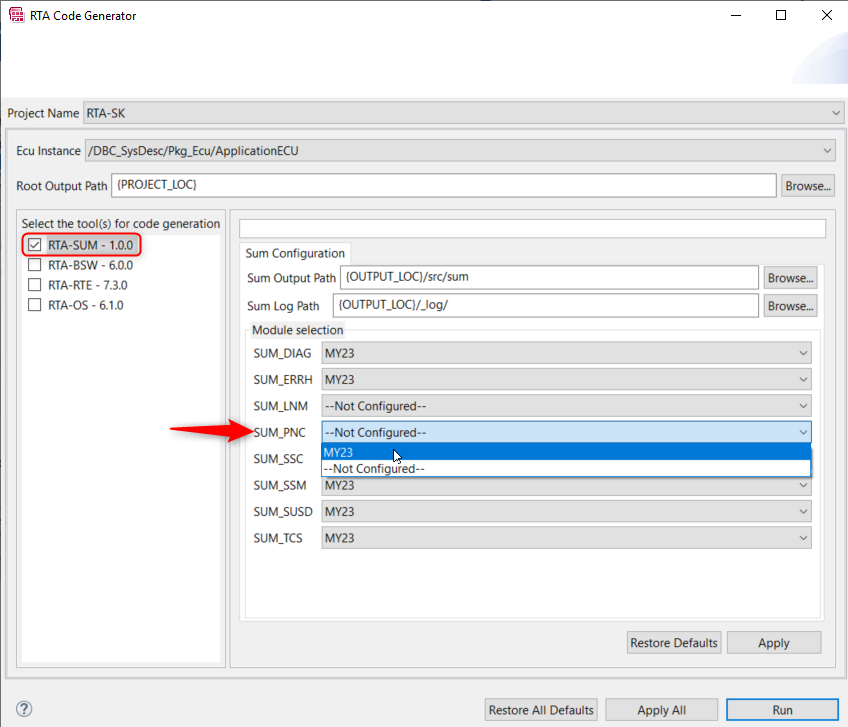The height and width of the screenshot is (727, 848).
Task: Edit the Sum Output Path field
Action: (549, 277)
